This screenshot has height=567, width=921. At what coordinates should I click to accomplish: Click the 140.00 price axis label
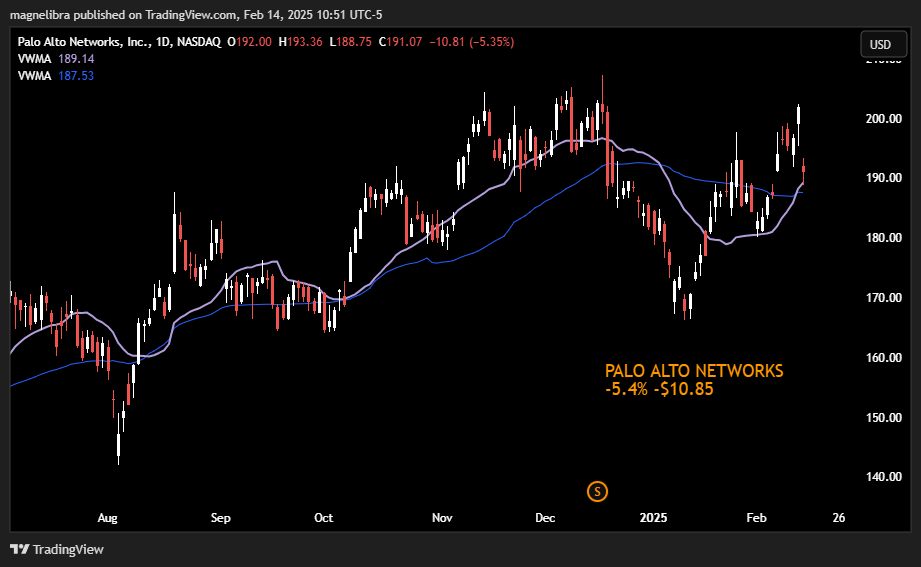[883, 477]
